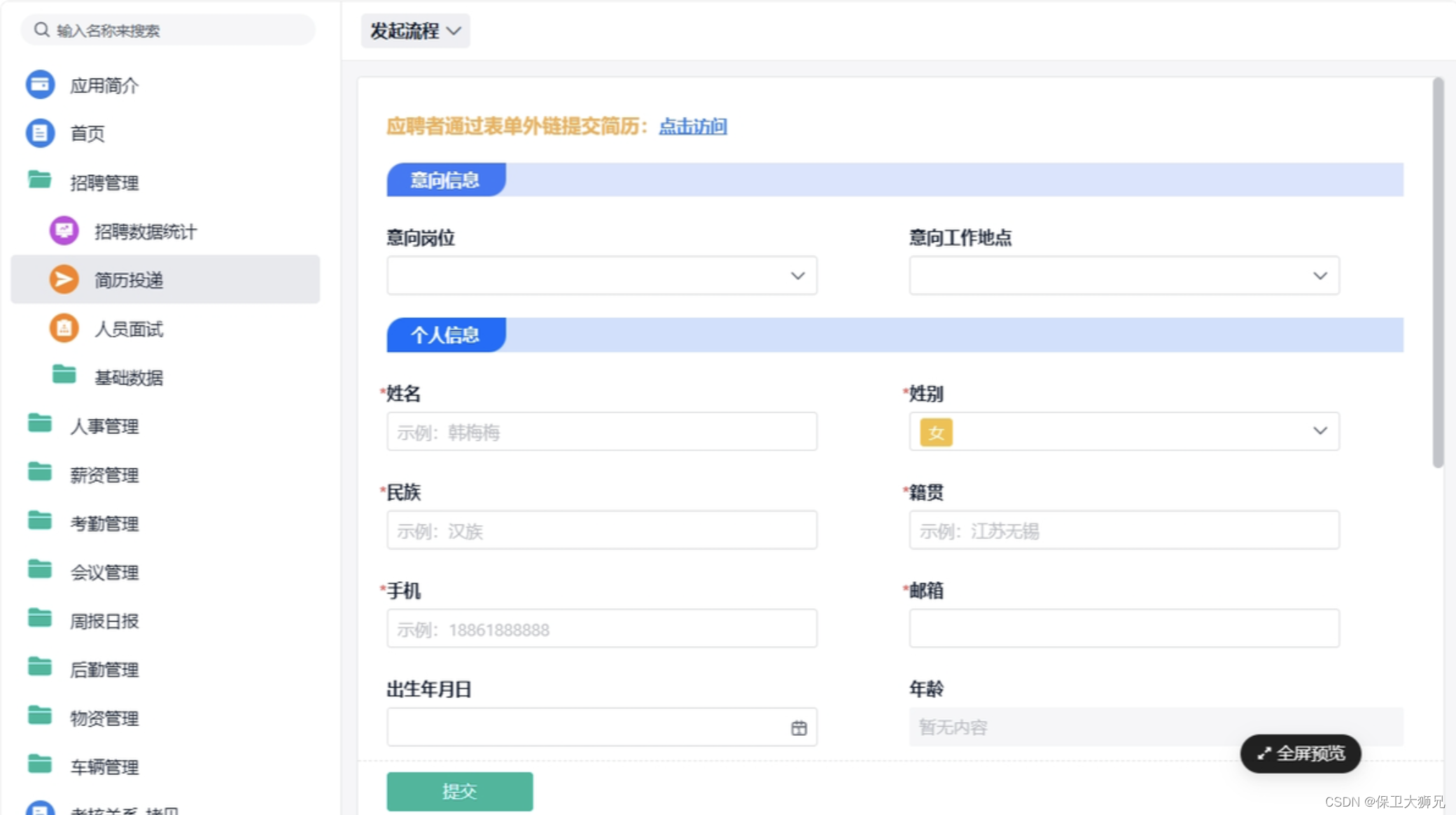
Task: Open 招聘数据统计 via its purple icon
Action: [64, 231]
